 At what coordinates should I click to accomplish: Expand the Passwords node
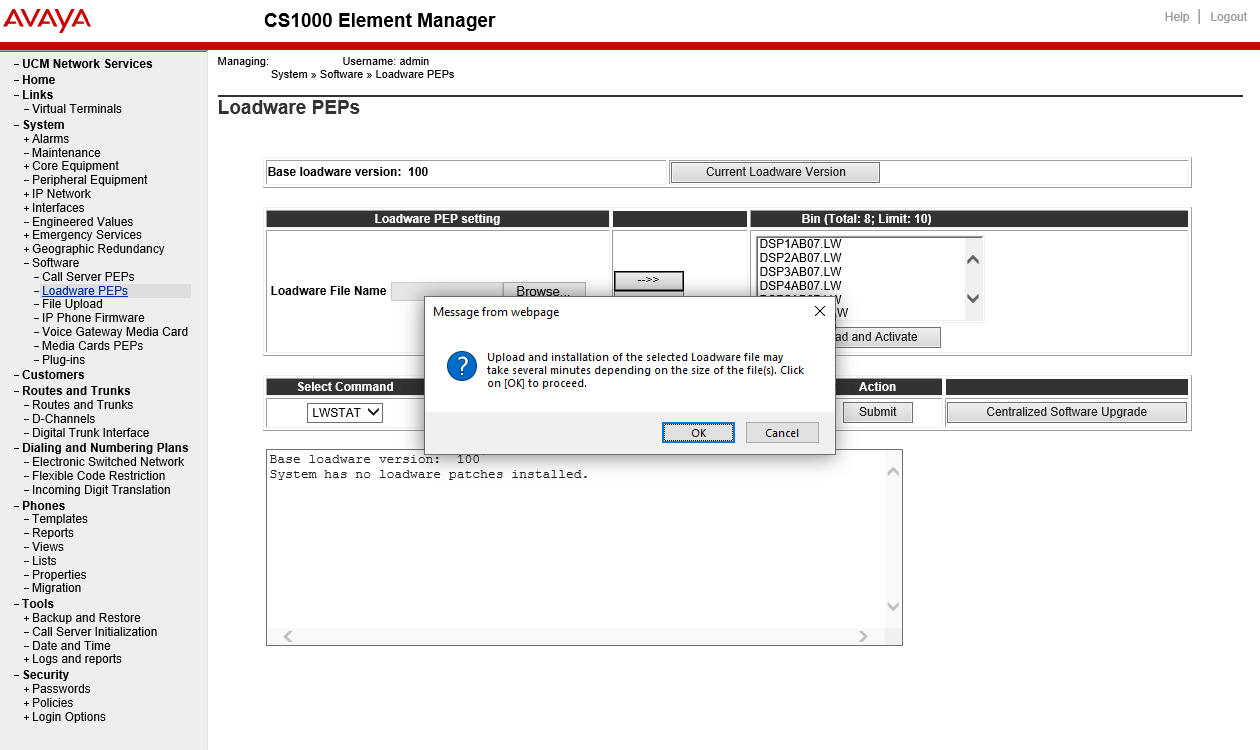[x=27, y=690]
